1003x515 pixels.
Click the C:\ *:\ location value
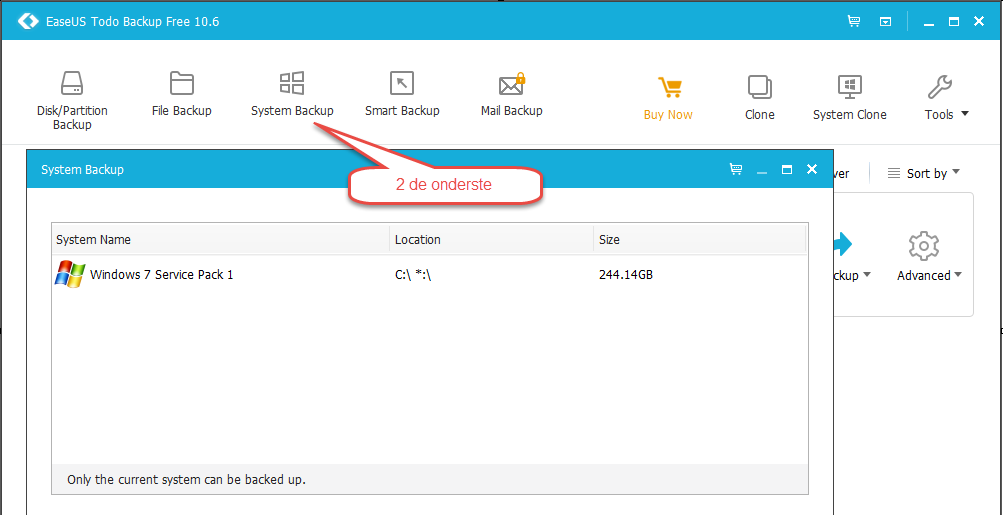413,275
